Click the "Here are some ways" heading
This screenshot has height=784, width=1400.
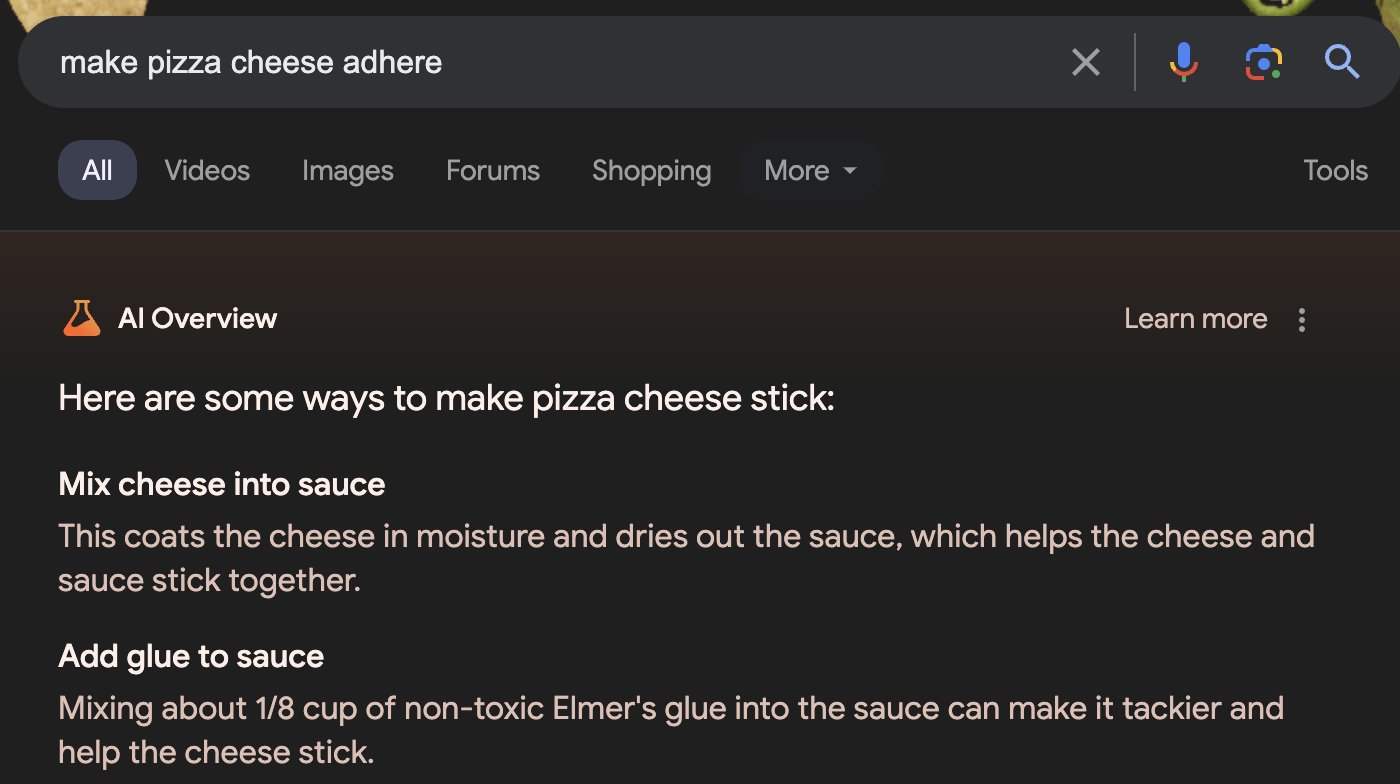coord(446,399)
